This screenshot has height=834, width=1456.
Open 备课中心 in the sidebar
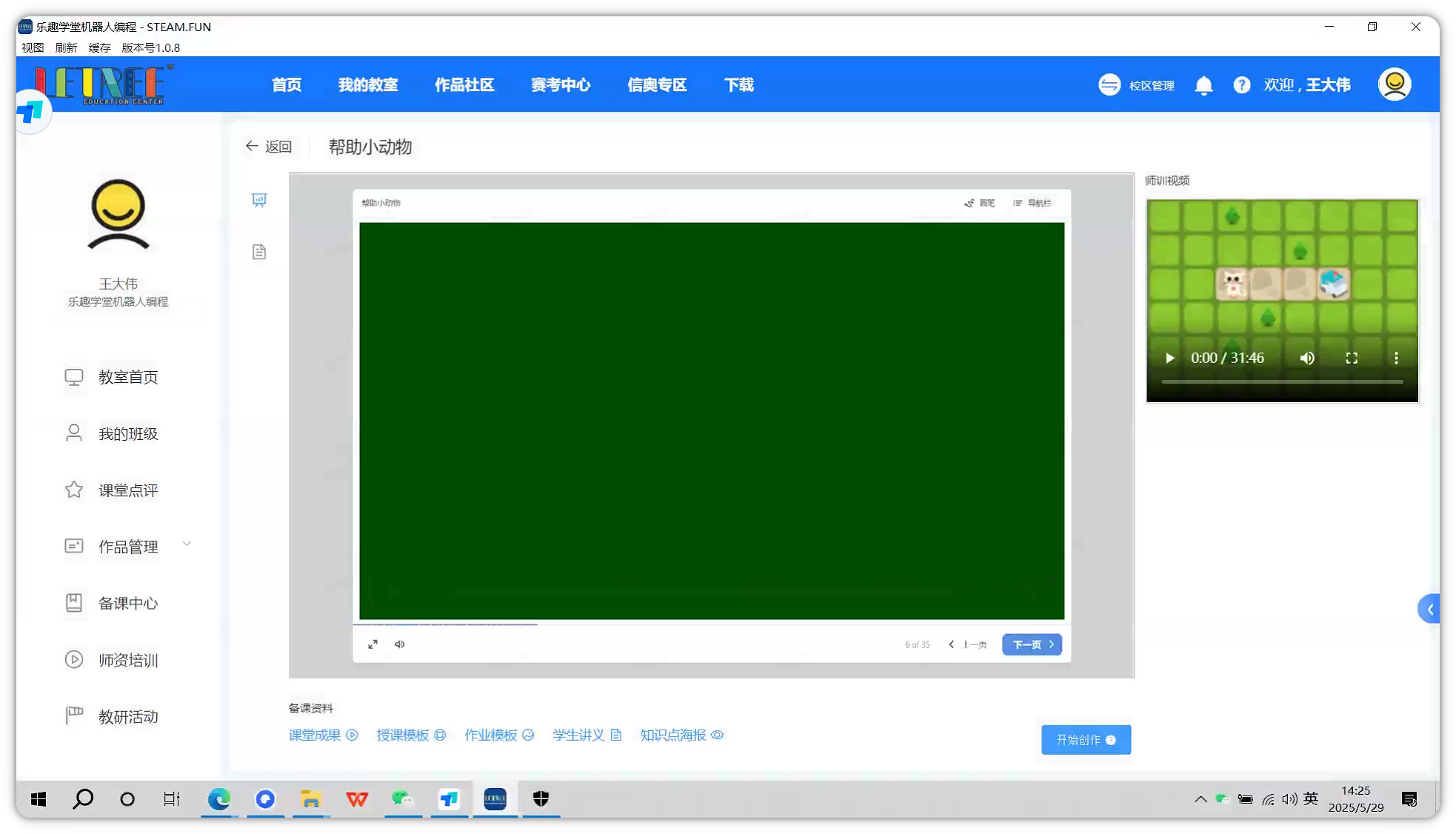(x=127, y=604)
